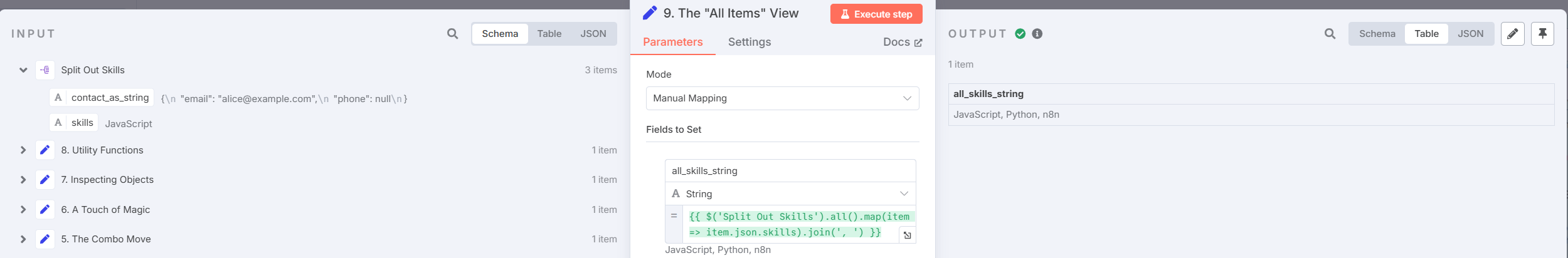Click the 1 item output count
The image size is (1568, 258).
click(960, 64)
